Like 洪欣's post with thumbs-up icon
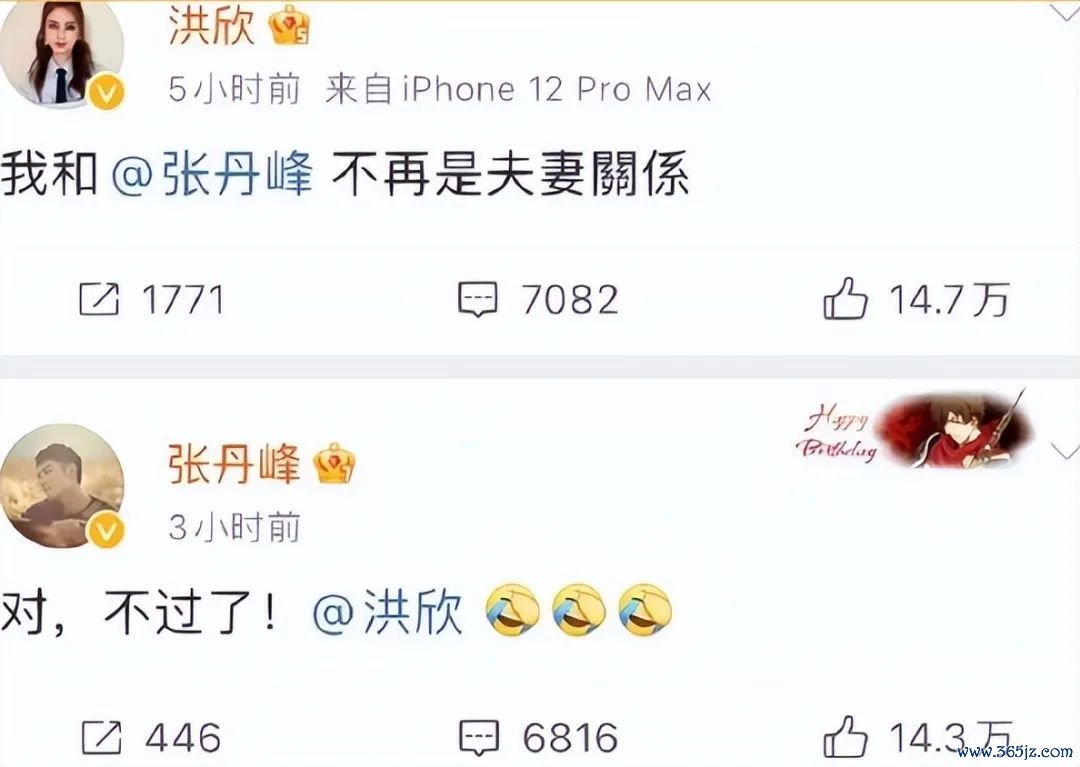 point(845,298)
